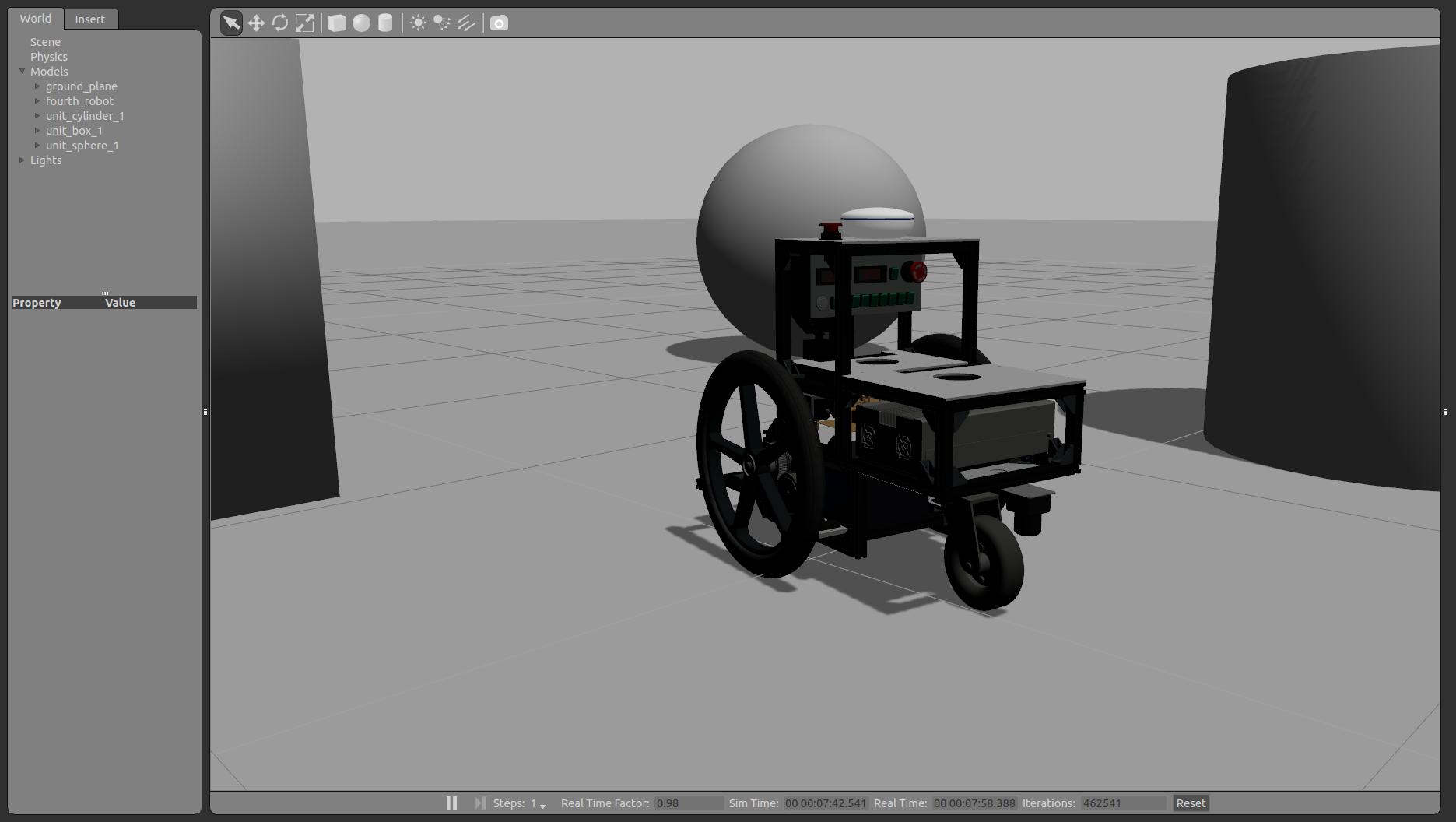Take a screenshot with the camera icon
Screen dimensions: 1456x822
pos(498,23)
